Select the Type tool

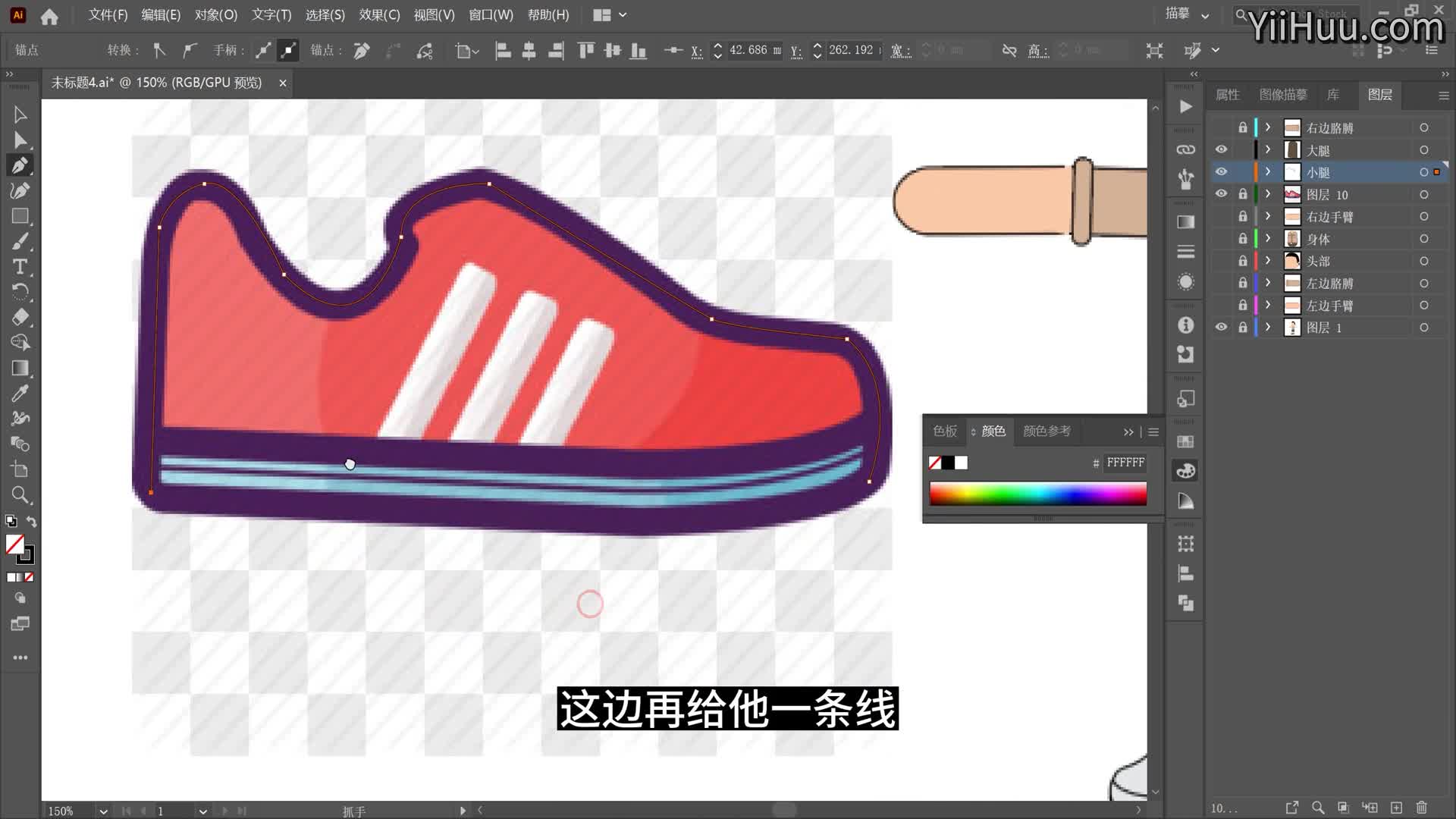point(20,267)
